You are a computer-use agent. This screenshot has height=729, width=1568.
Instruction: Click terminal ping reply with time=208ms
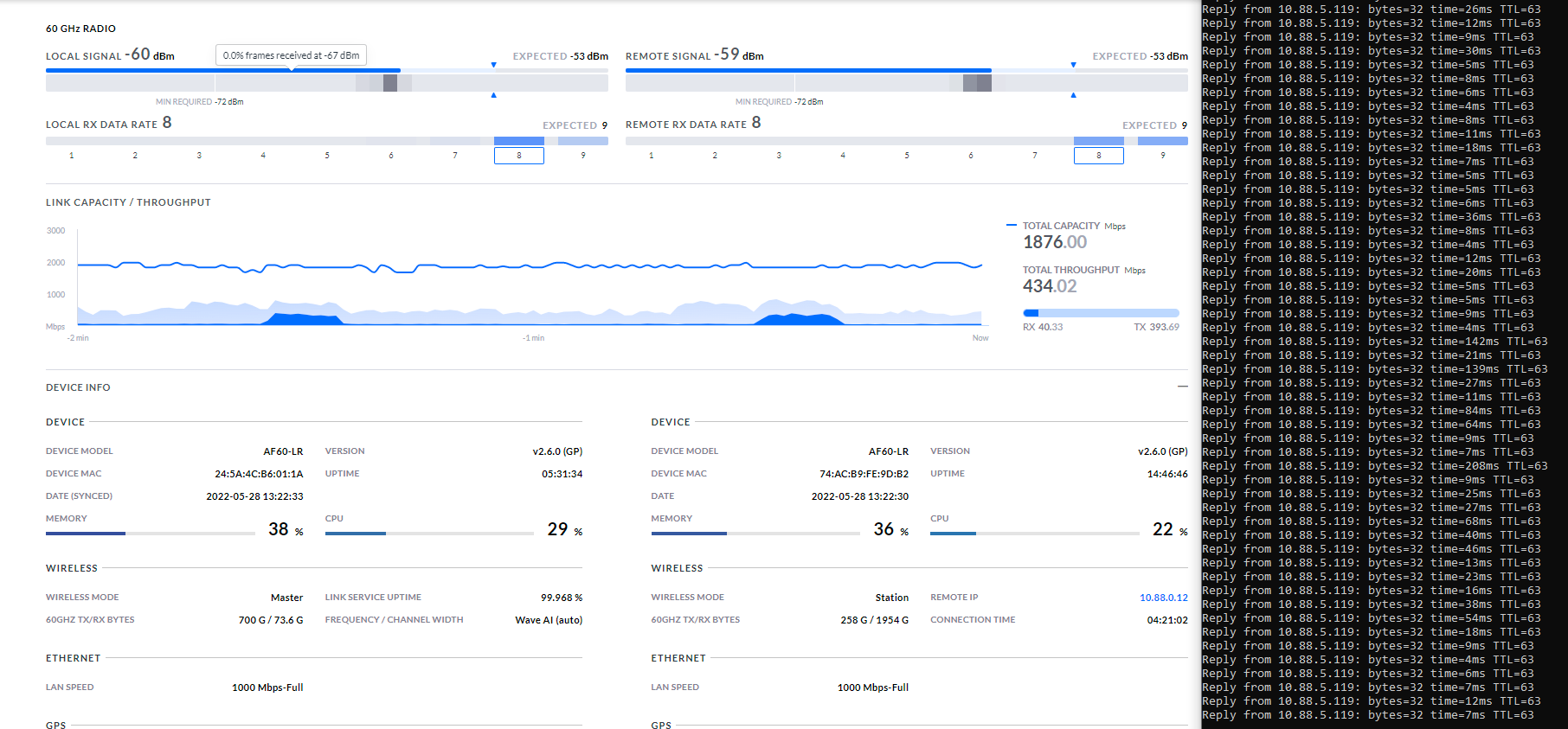(x=1374, y=466)
